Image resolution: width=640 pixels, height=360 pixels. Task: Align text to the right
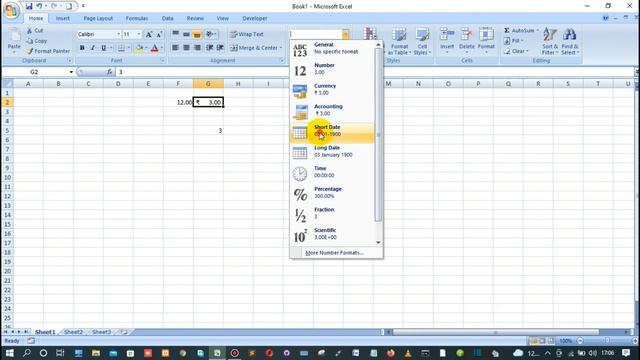click(x=198, y=48)
